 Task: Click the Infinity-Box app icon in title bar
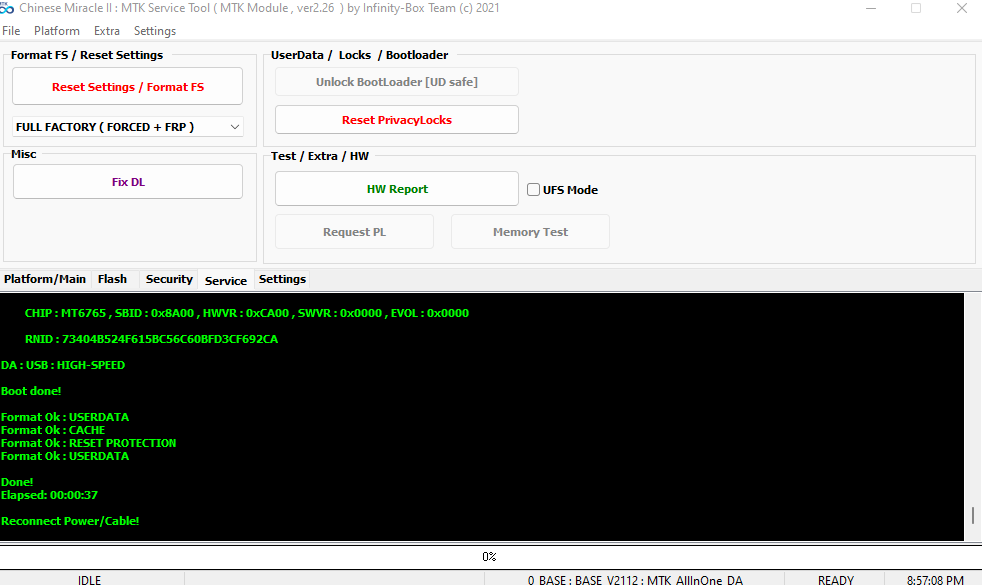pos(7,8)
